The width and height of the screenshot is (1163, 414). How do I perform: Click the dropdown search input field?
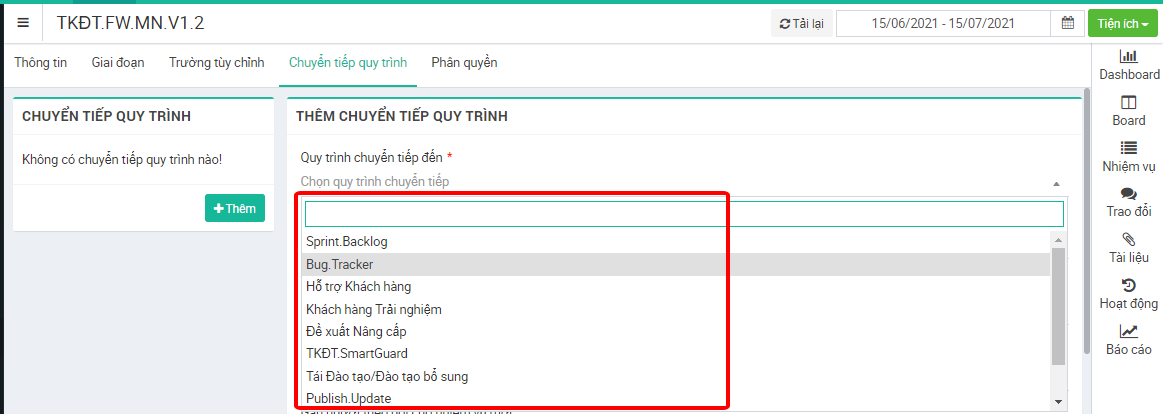point(684,214)
